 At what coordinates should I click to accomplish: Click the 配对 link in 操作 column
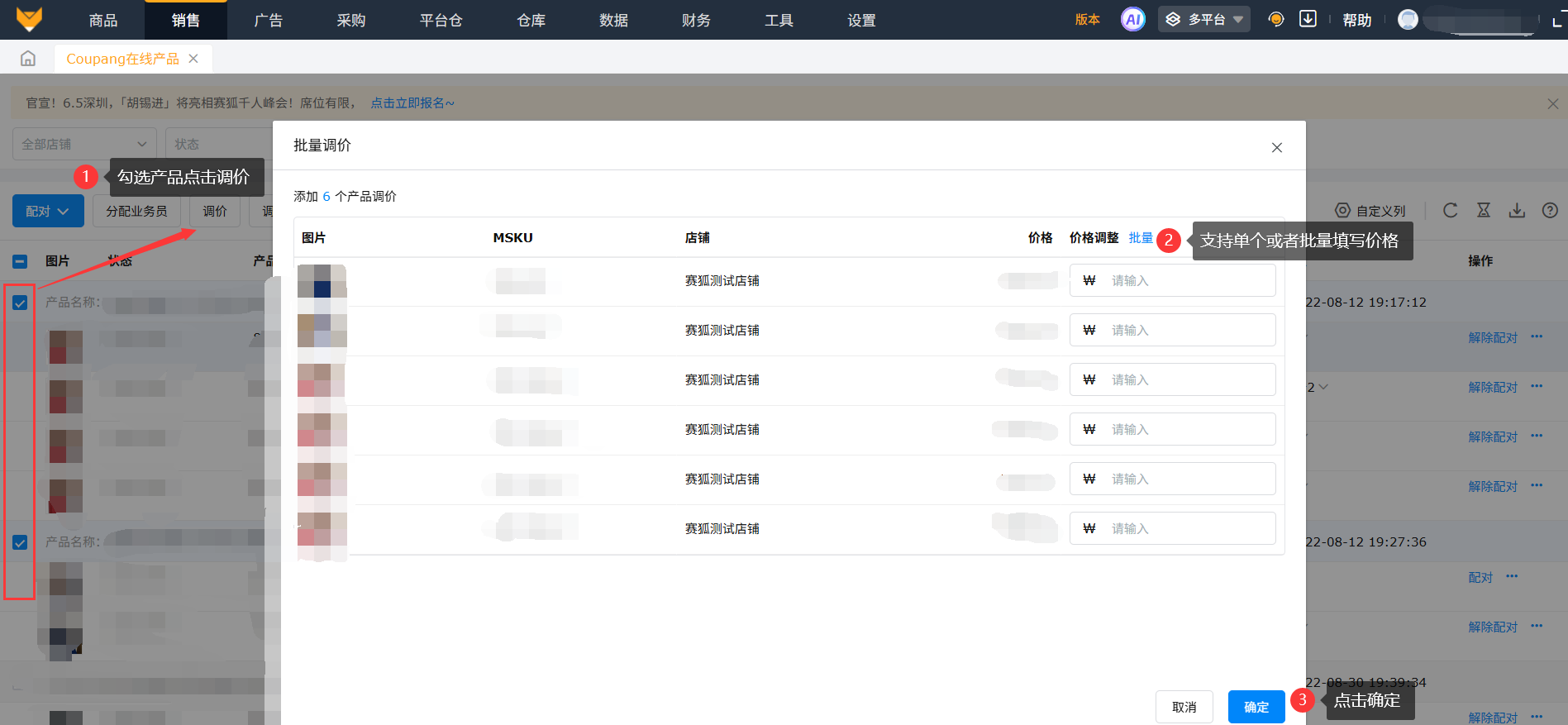[1480, 577]
